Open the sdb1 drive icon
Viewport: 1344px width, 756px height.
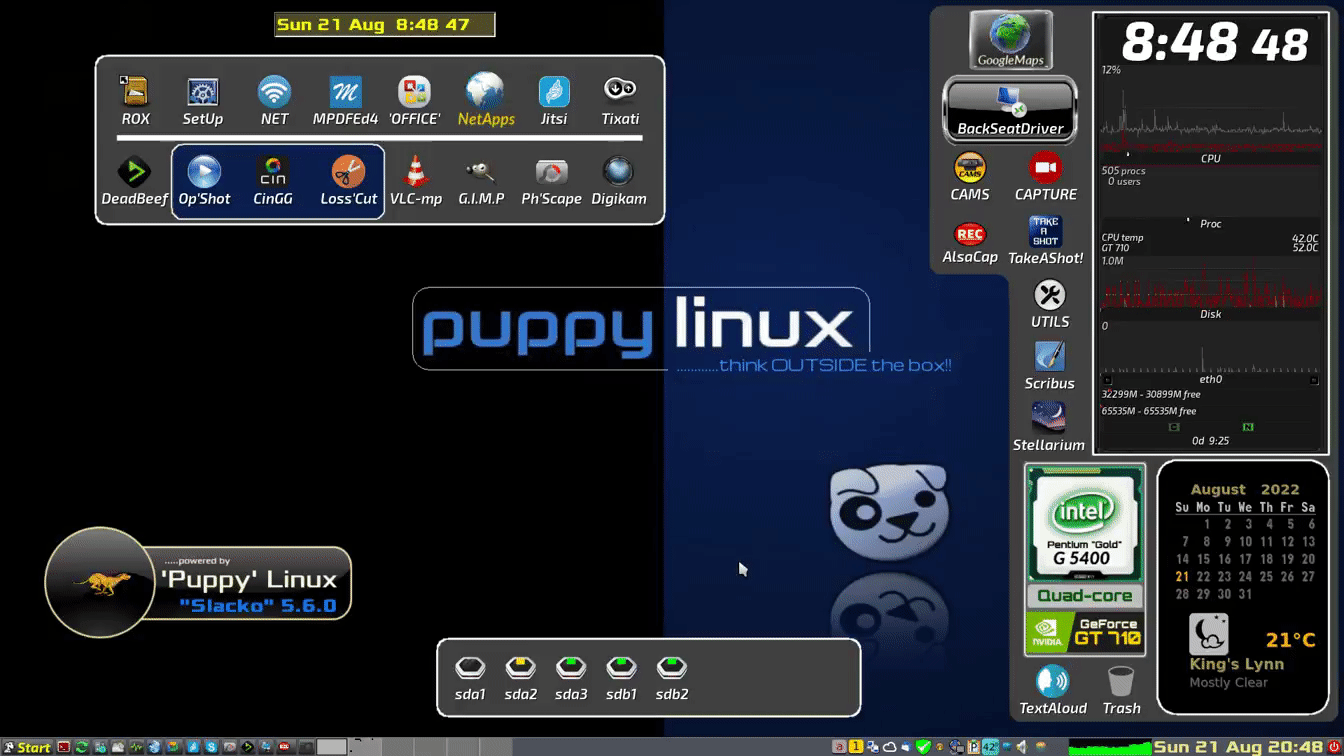click(621, 677)
